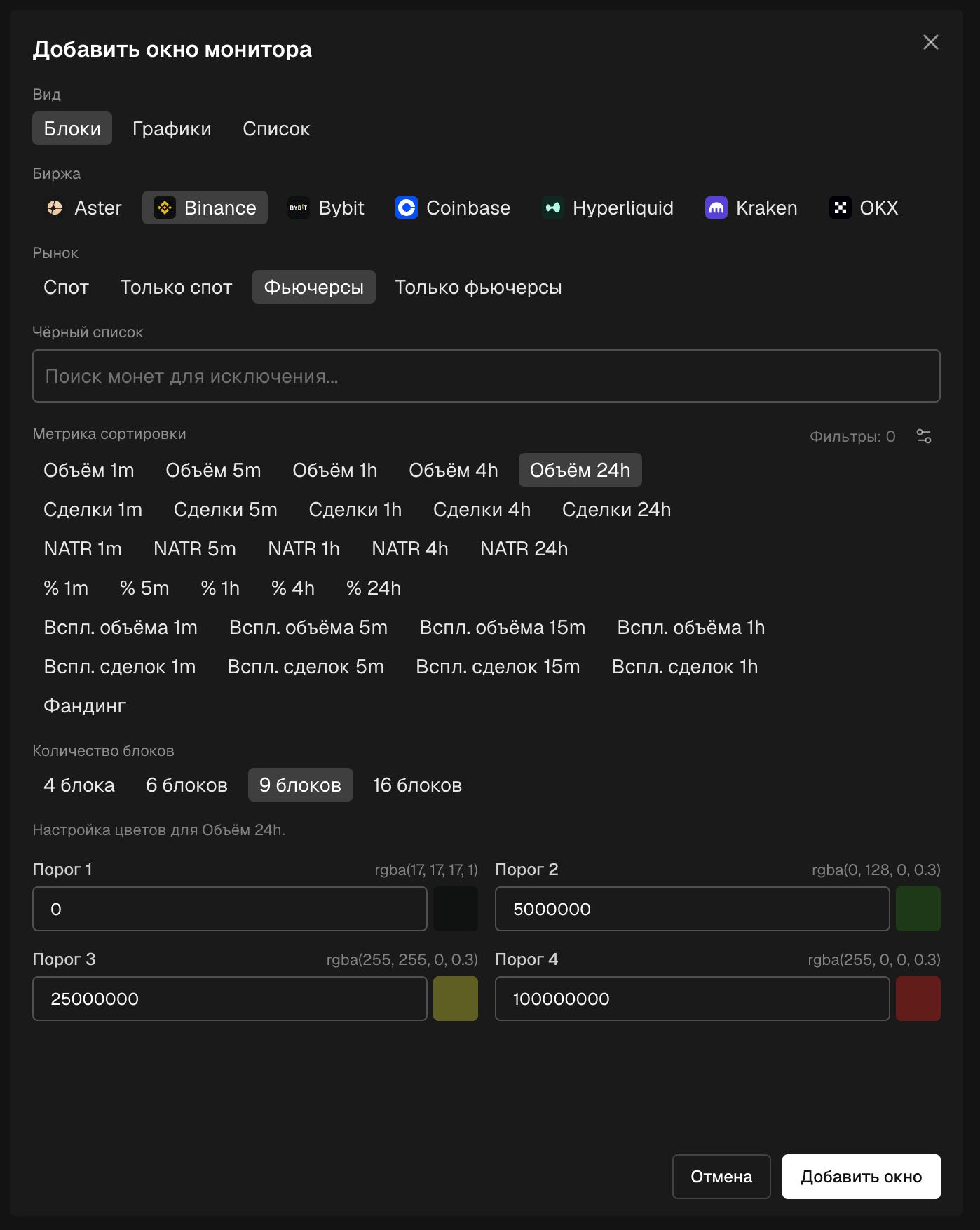This screenshot has width=980, height=1230.
Task: Click the Aster exchange logo icon
Action: click(55, 208)
